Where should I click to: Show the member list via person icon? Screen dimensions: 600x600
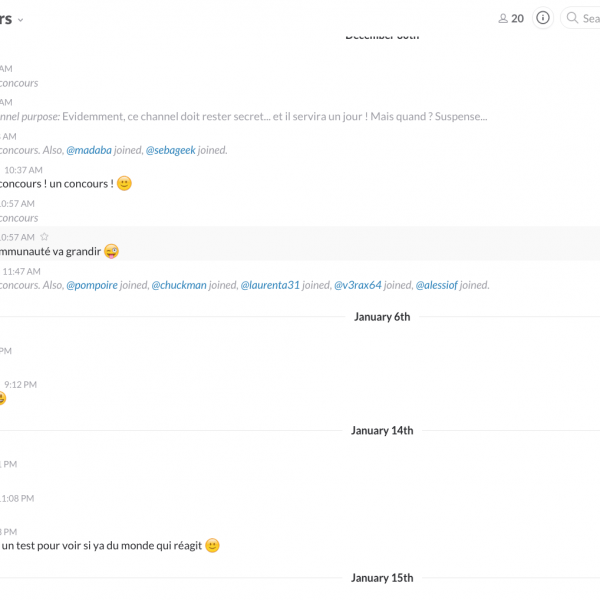[503, 18]
